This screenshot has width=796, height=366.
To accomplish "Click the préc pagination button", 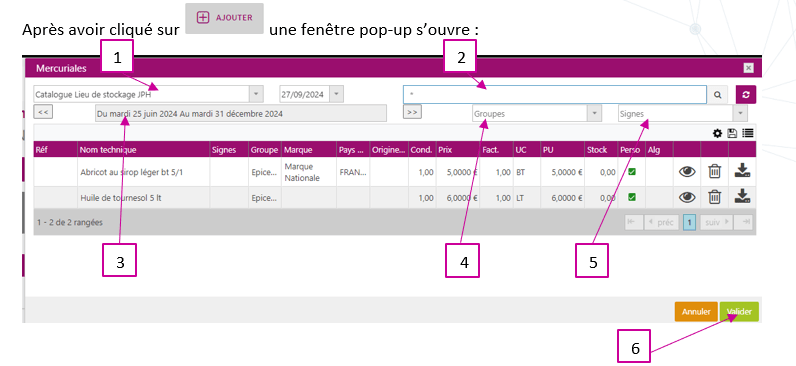I will pyautogui.click(x=661, y=222).
